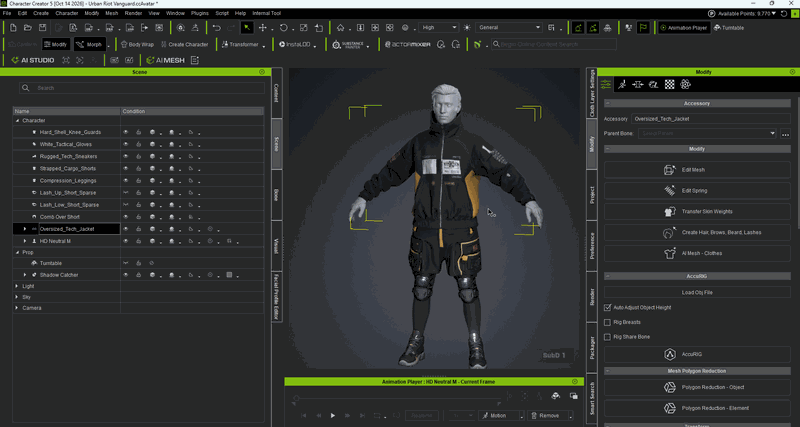Choose the Move tool crosshair icon

pyautogui.click(x=263, y=28)
